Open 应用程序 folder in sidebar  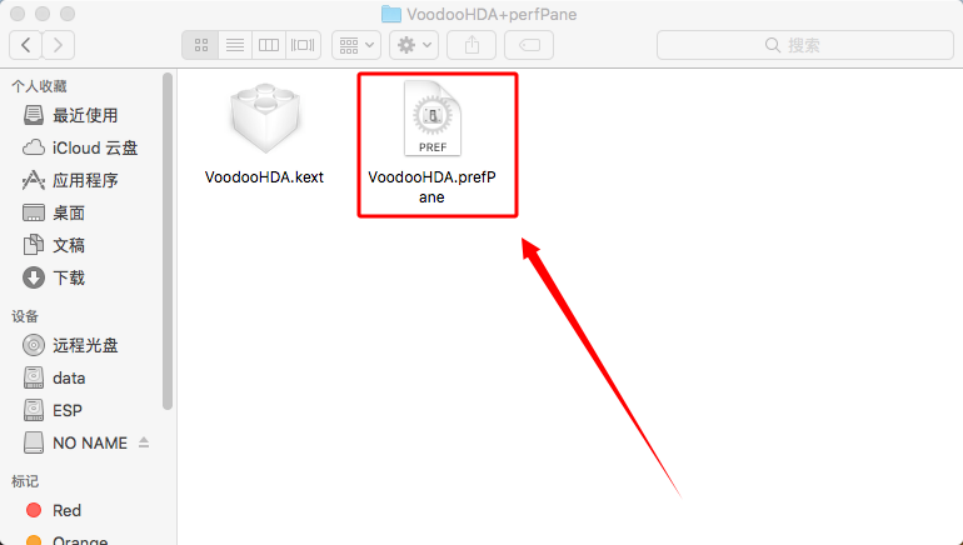pyautogui.click(x=70, y=181)
